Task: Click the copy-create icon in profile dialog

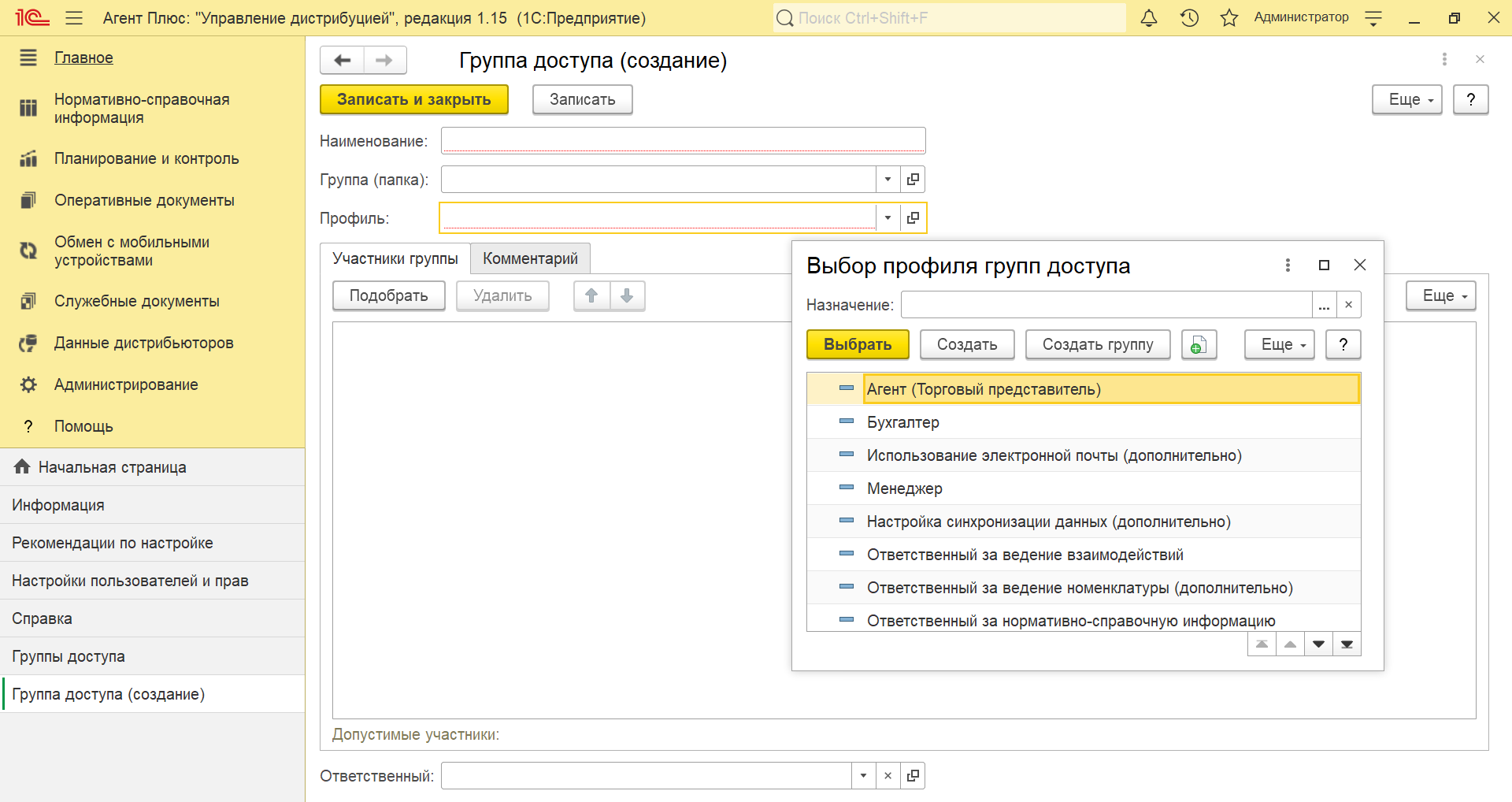Action: coord(1198,344)
